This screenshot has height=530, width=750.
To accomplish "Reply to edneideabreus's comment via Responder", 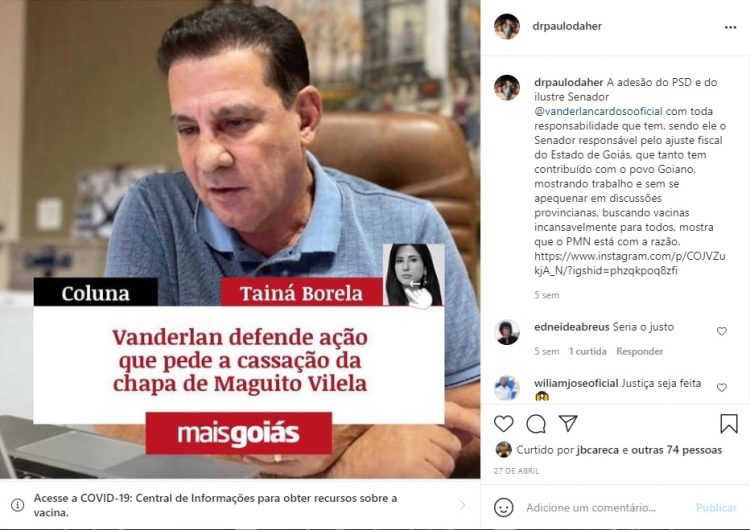I will pyautogui.click(x=640, y=352).
